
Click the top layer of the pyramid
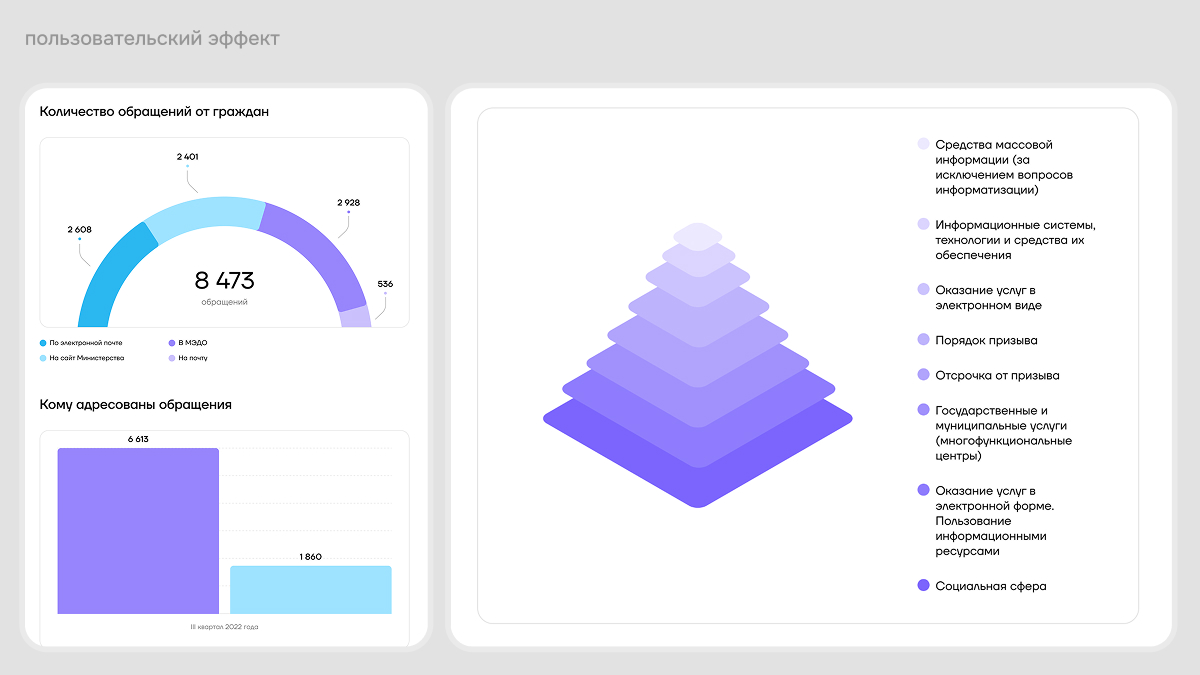pyautogui.click(x=698, y=236)
